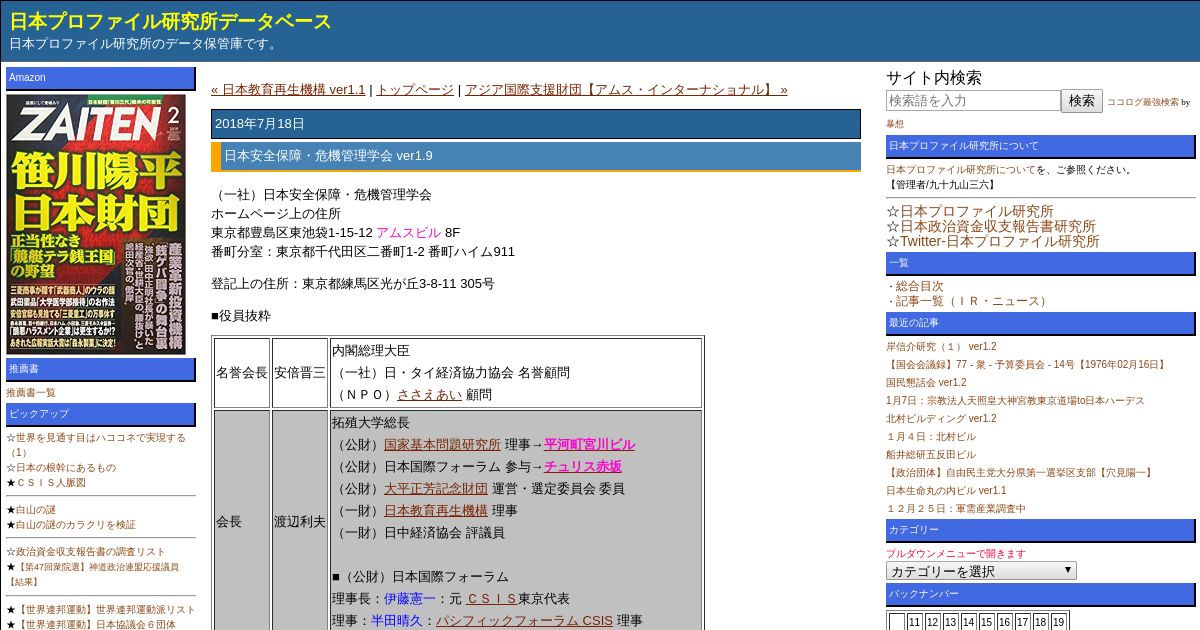
Task: Open the トップページ navigation link
Action: [x=415, y=89]
